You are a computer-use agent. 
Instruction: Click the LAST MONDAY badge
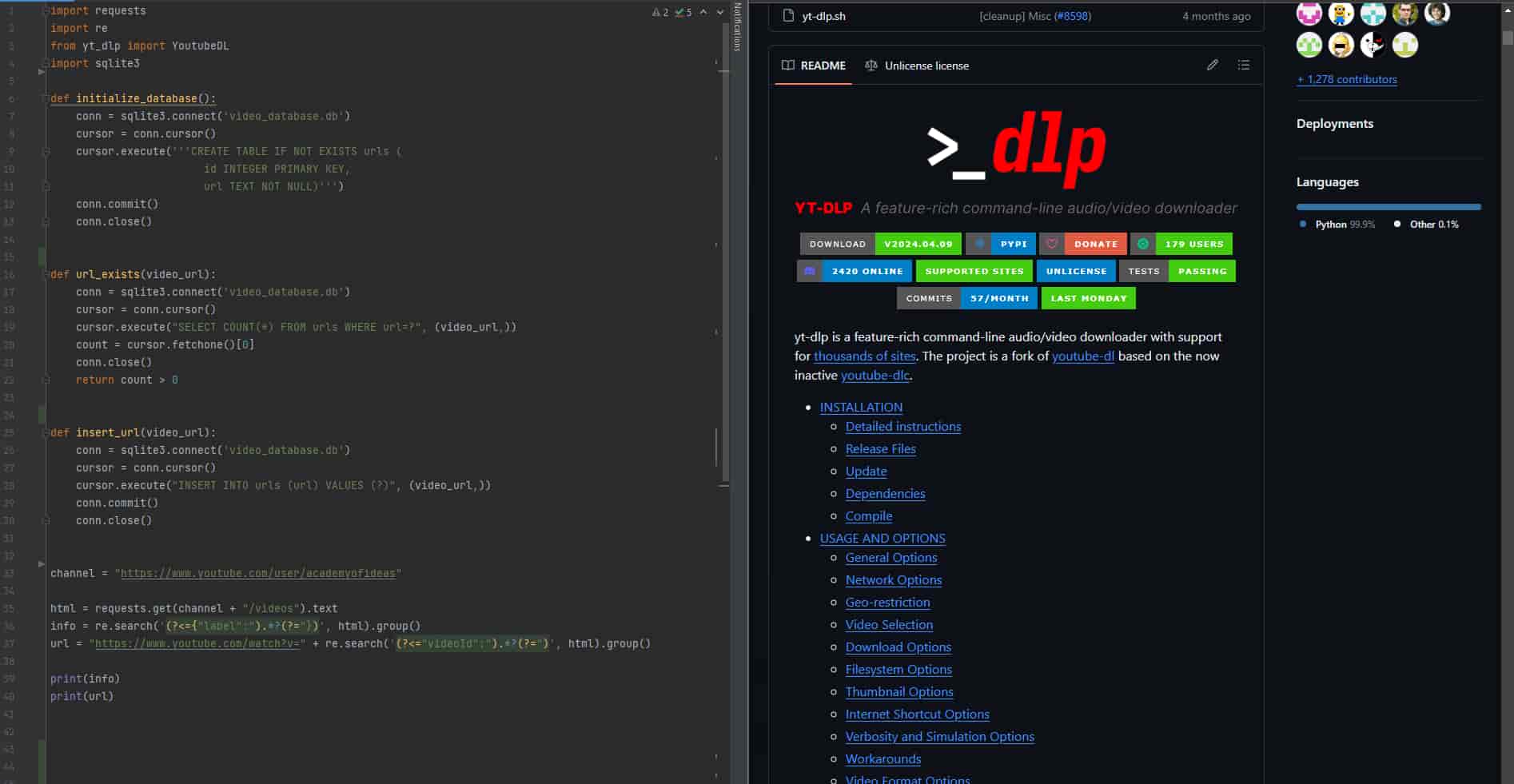[x=1089, y=298]
